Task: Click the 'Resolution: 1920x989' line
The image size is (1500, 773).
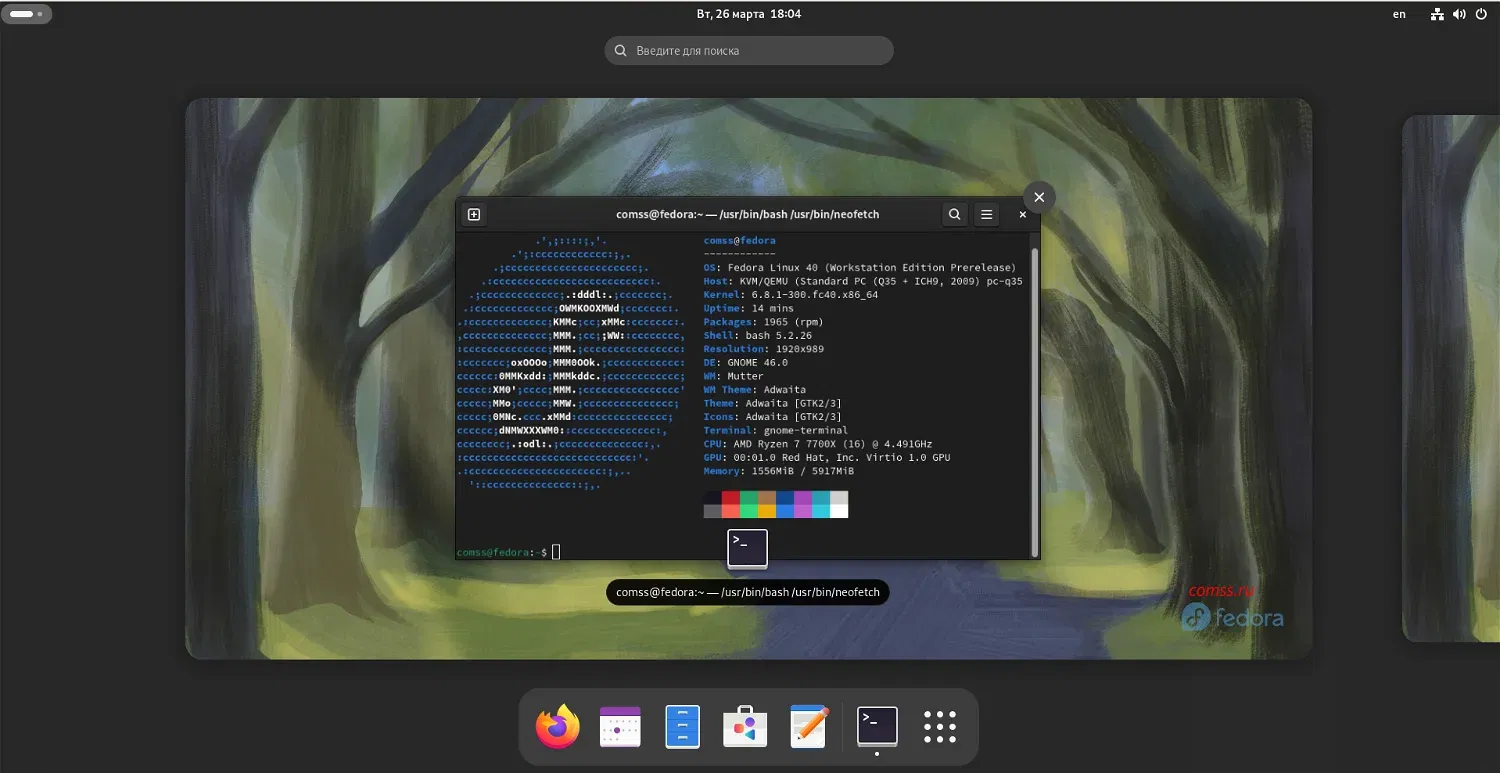Action: tap(763, 349)
